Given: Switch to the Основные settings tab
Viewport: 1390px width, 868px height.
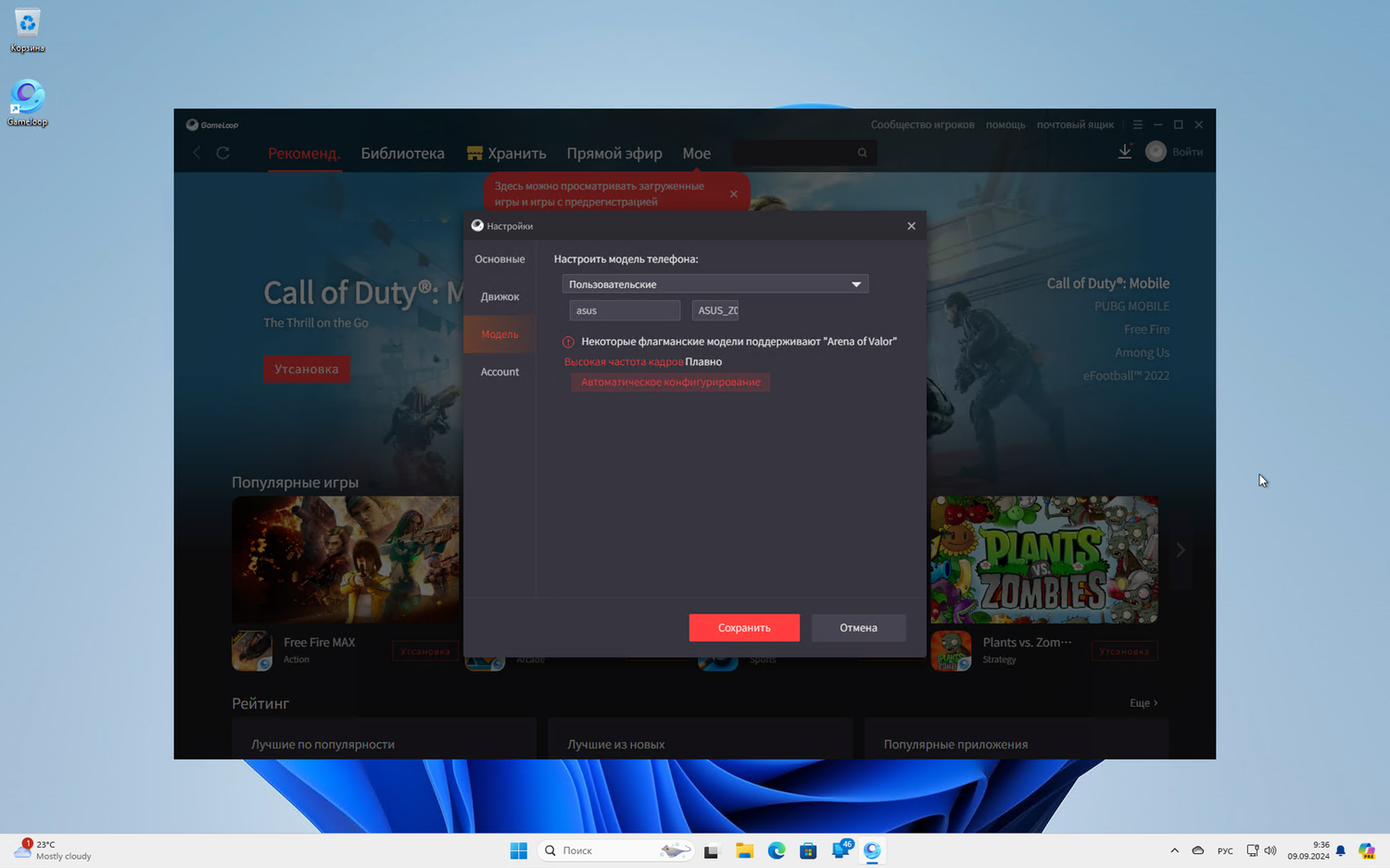Looking at the screenshot, I should [499, 259].
